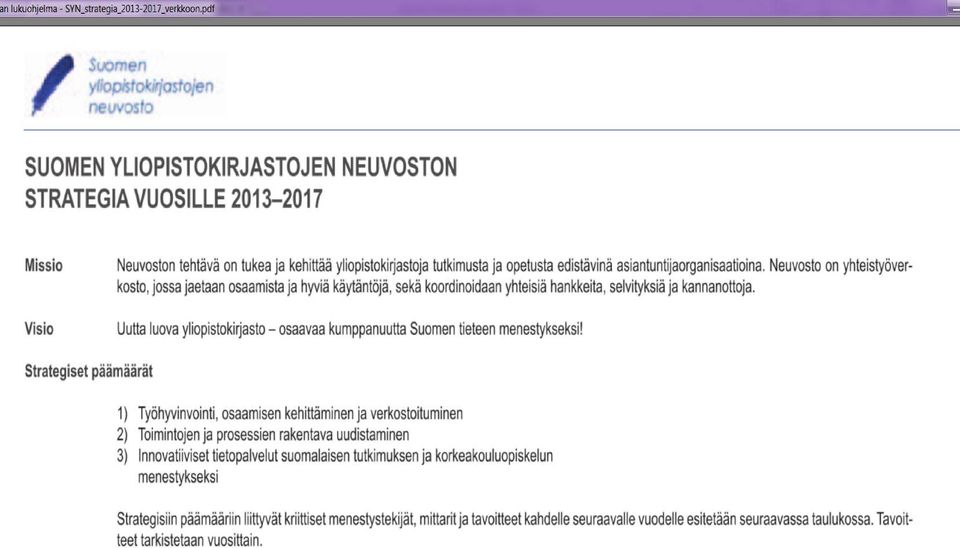Image resolution: width=960 pixels, height=548 pixels.
Task: Click the heading SUOMEN YLIOPISTOKIRJASTOJEN NEUVOSTON
Action: pos(241,167)
